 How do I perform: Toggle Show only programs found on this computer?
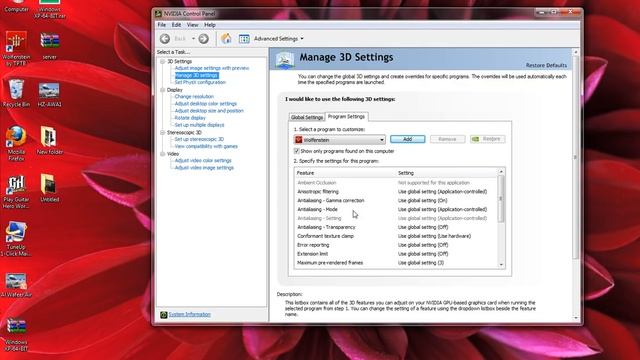coord(297,151)
